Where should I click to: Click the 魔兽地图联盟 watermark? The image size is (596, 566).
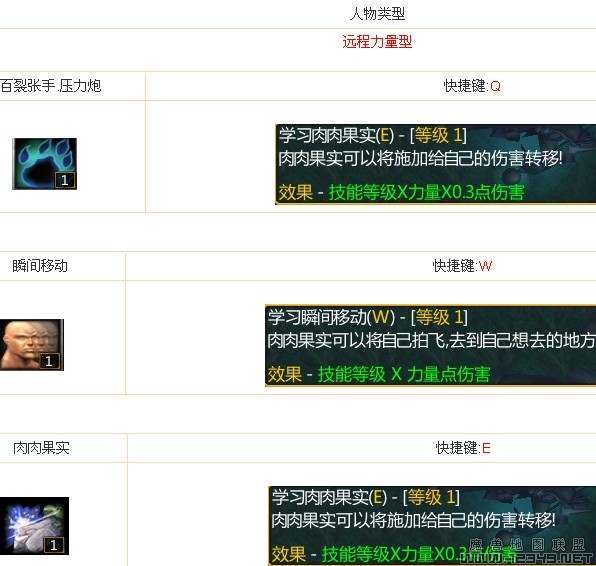tap(527, 545)
